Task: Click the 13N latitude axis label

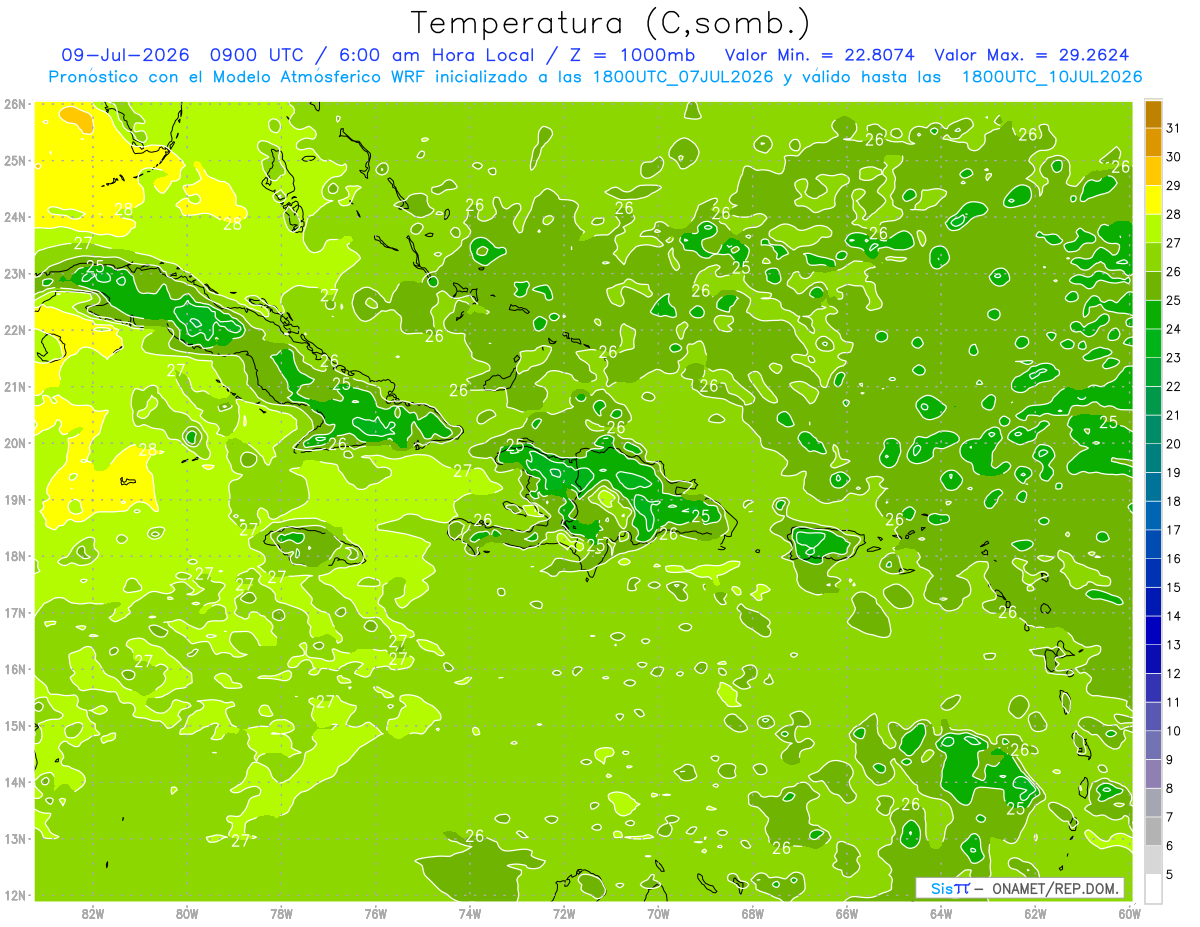Action: tap(15, 838)
